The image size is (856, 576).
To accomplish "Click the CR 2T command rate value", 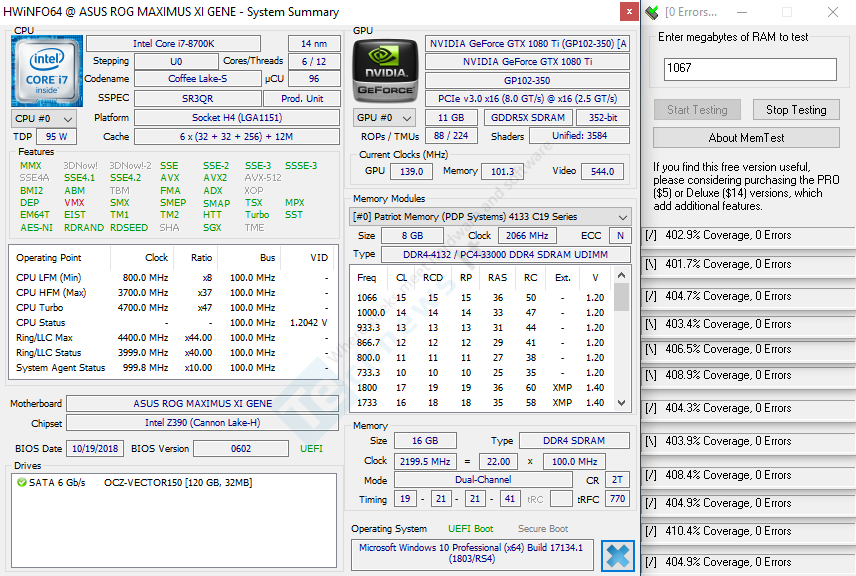I will [x=617, y=479].
